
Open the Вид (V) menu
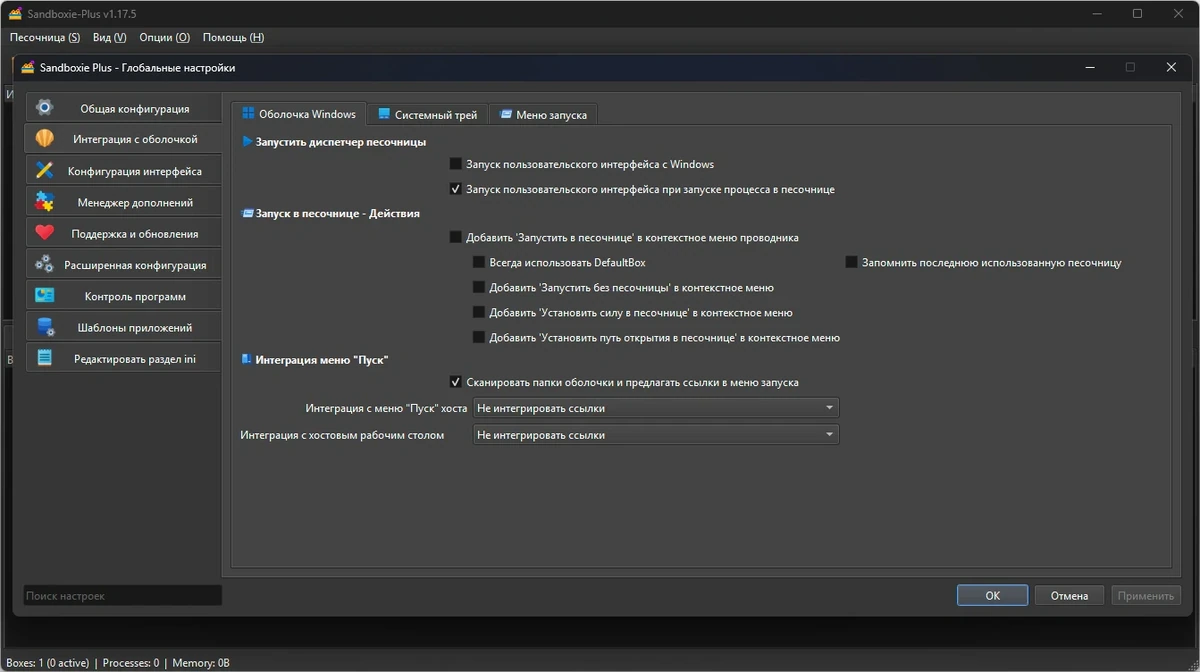[x=109, y=37]
